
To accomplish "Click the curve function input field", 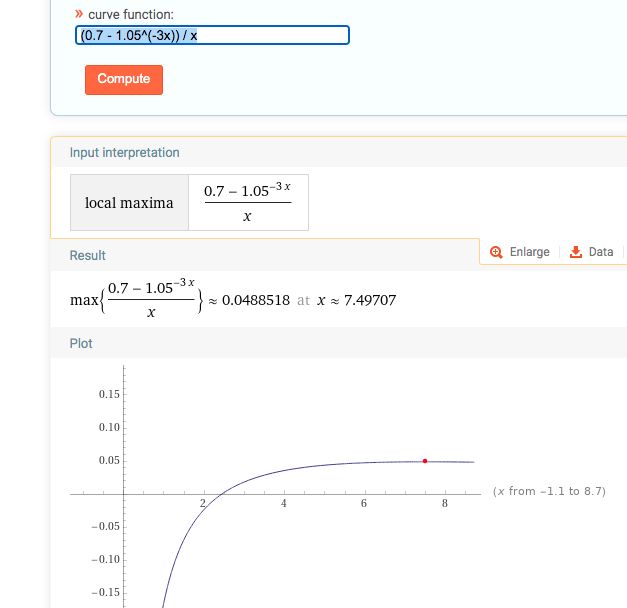I will (x=212, y=36).
